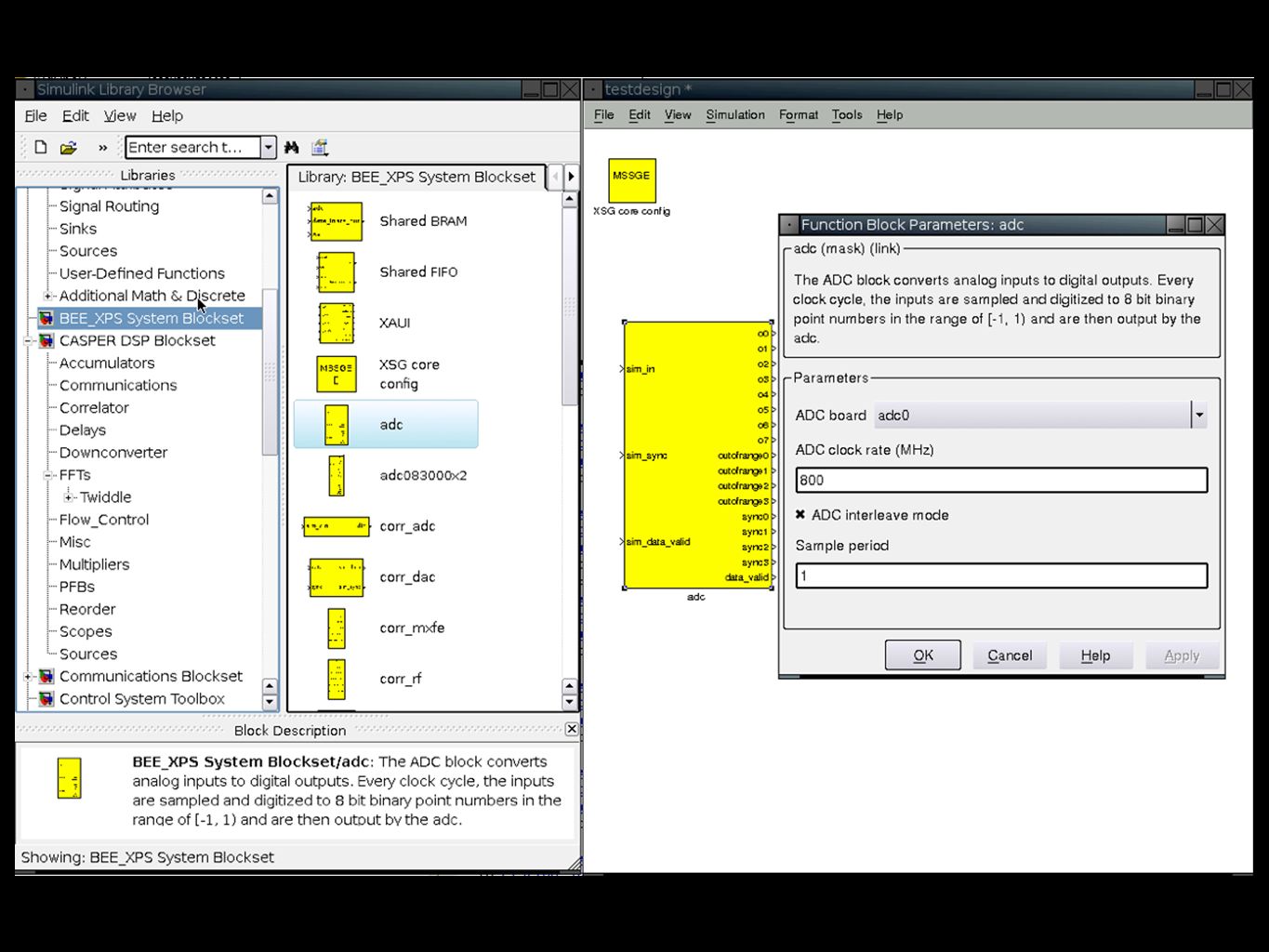Expand the Communications Blockset node
This screenshot has width=1269, height=952.
coord(29,676)
